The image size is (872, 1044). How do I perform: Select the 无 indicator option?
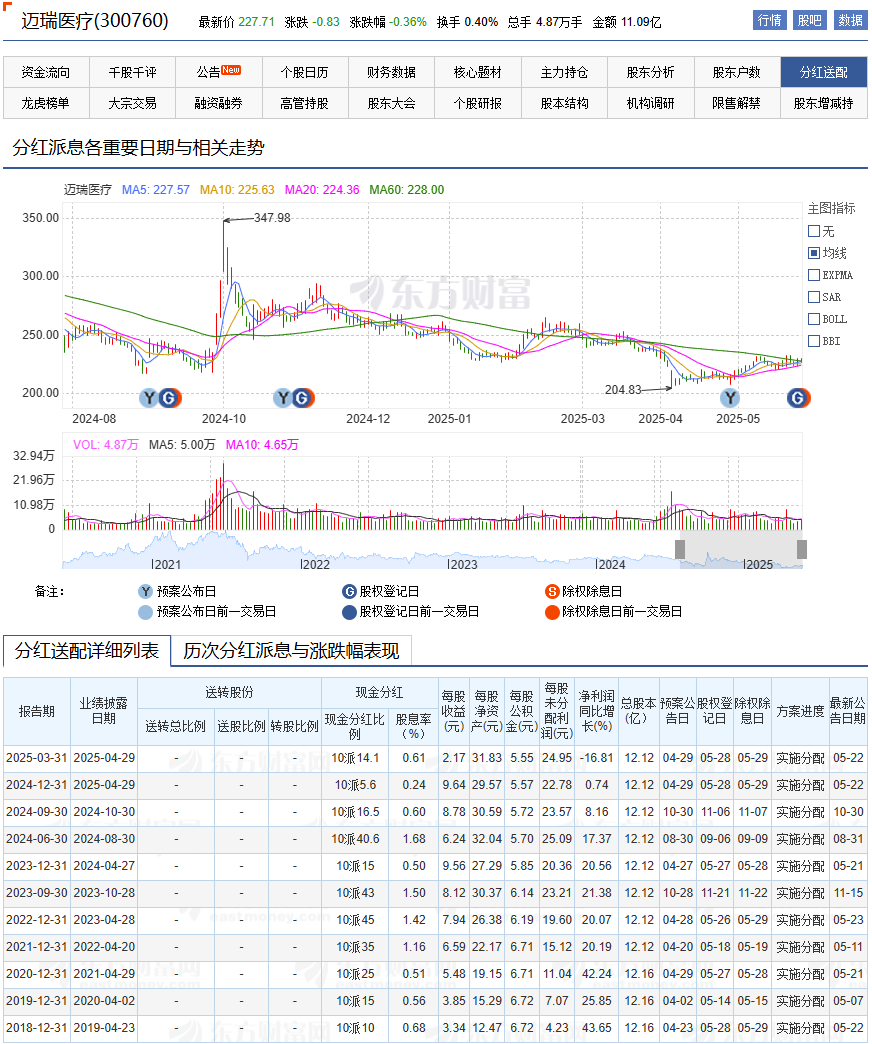[813, 231]
